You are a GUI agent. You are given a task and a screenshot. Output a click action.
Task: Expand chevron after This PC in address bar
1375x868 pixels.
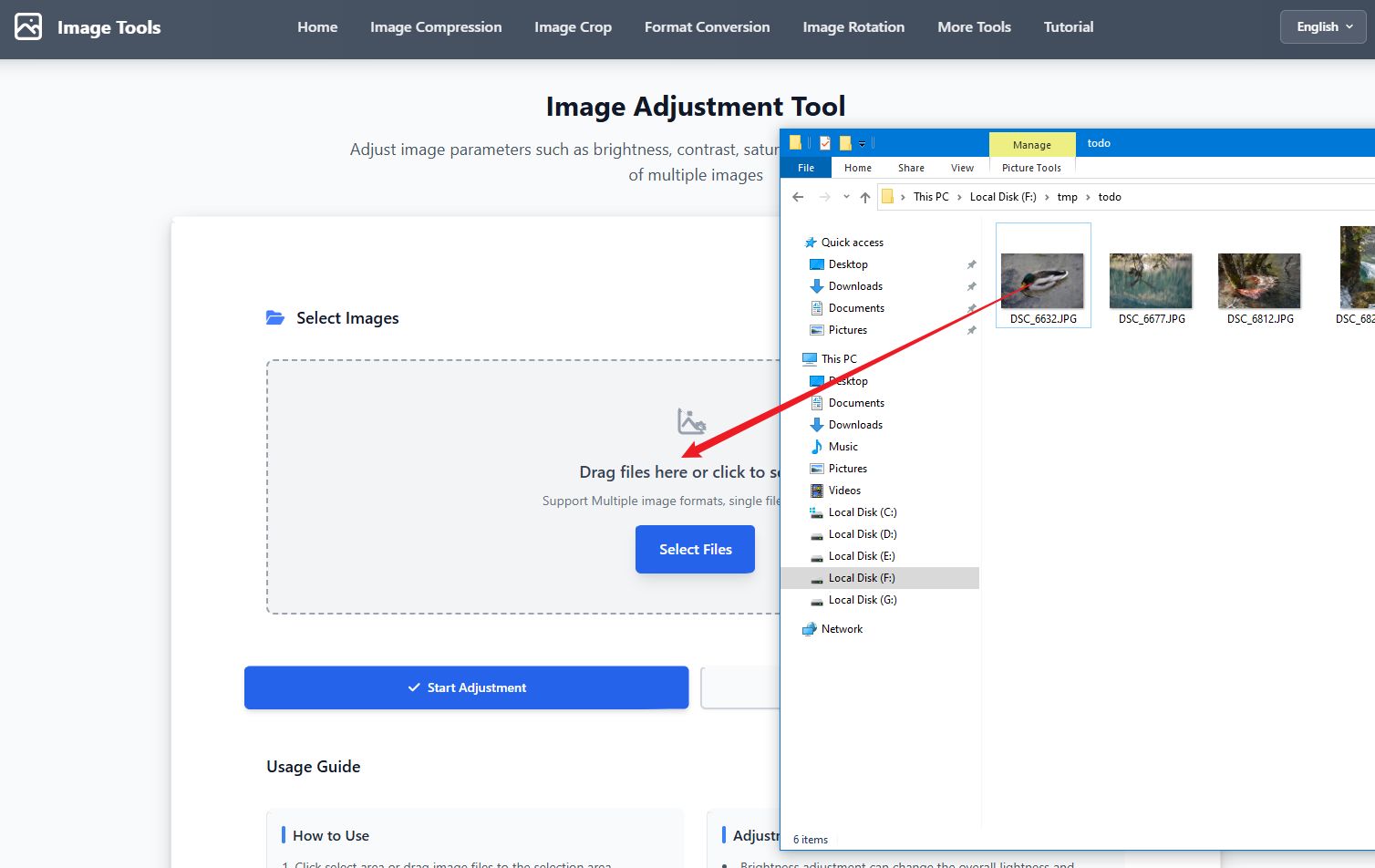[x=959, y=197]
